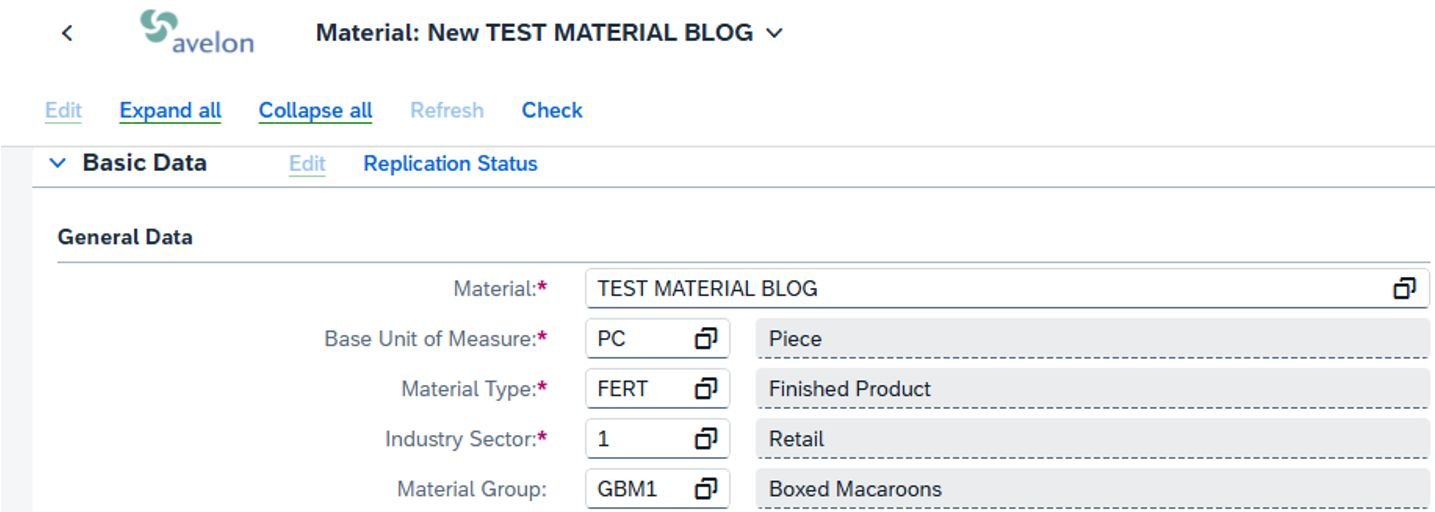Click the Check button
Image resolution: width=1435 pixels, height=512 pixels.
pyautogui.click(x=552, y=110)
